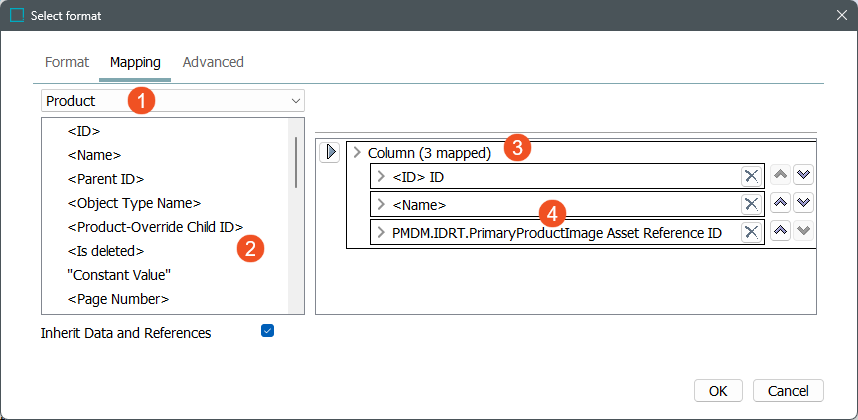Remove the <ID> ID column mapping
The image size is (858, 420).
click(751, 176)
